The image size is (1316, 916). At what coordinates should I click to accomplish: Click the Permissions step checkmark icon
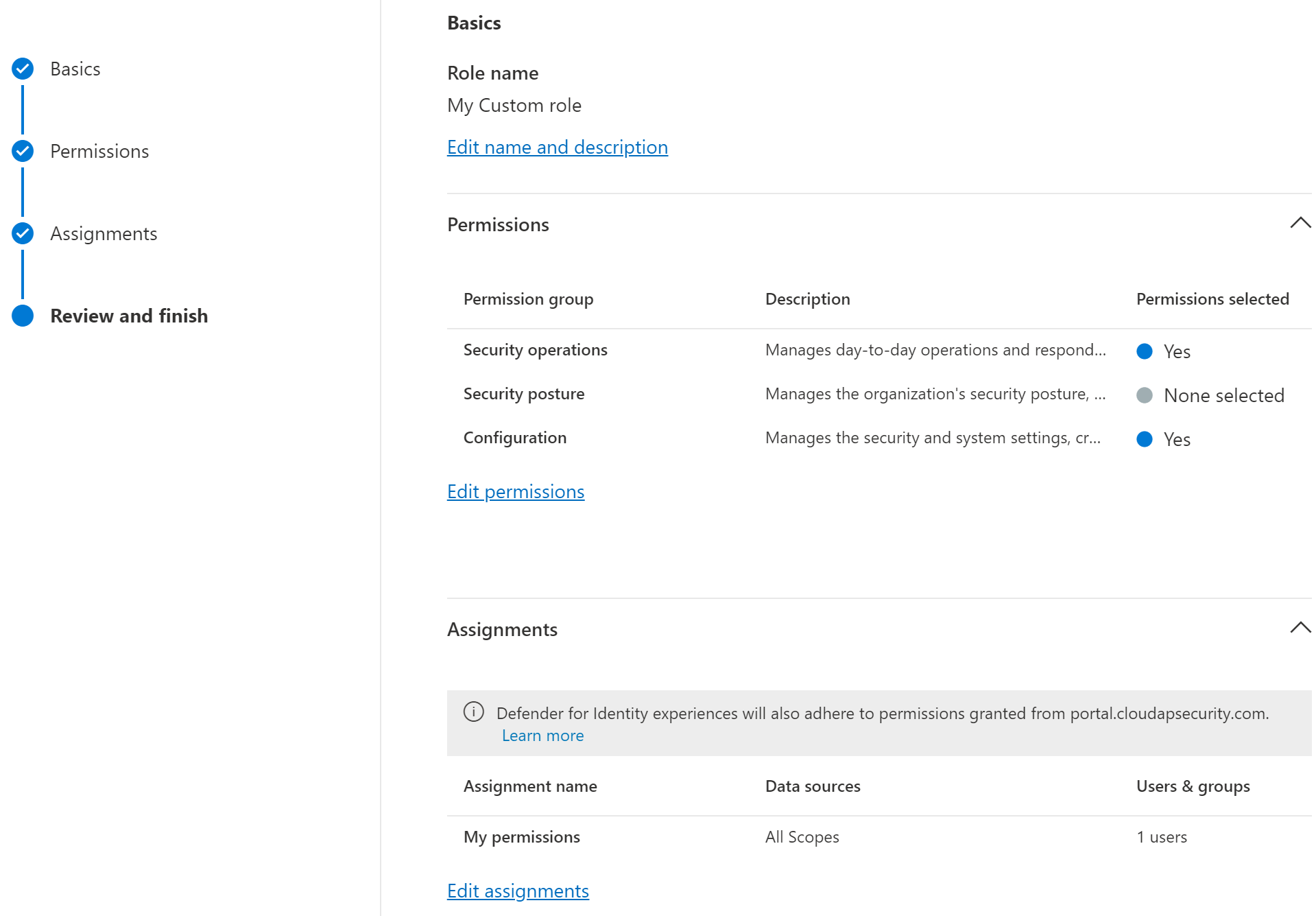tap(23, 151)
